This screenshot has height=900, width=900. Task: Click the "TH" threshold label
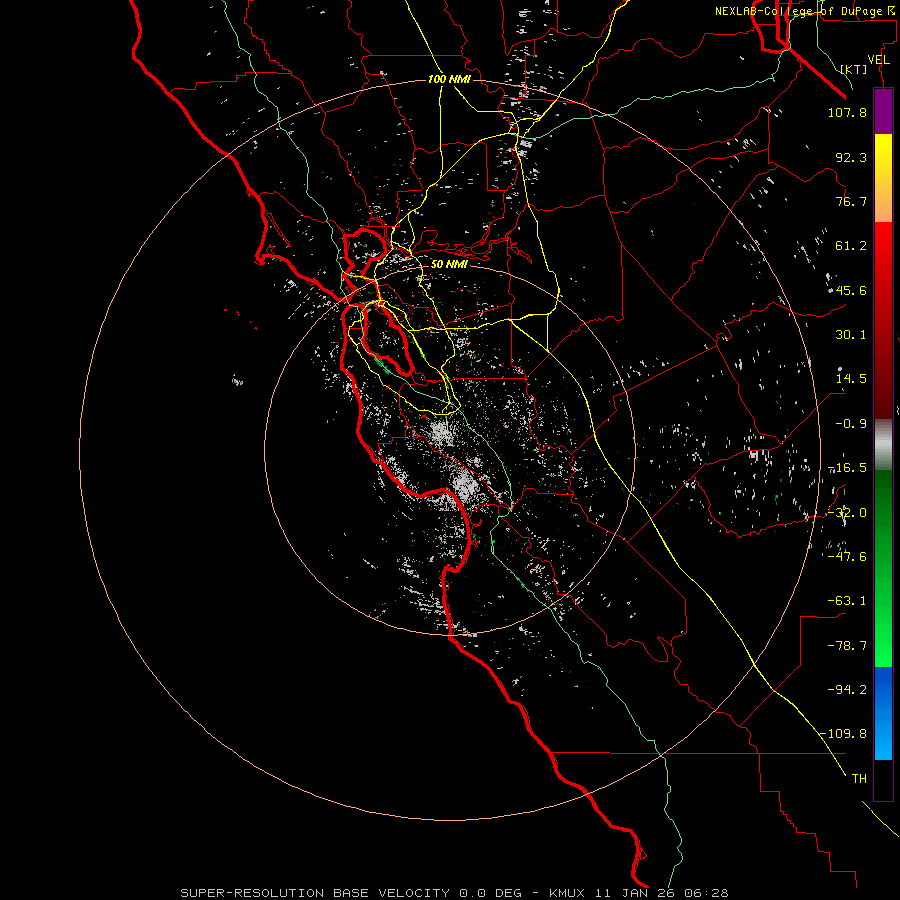tap(859, 779)
